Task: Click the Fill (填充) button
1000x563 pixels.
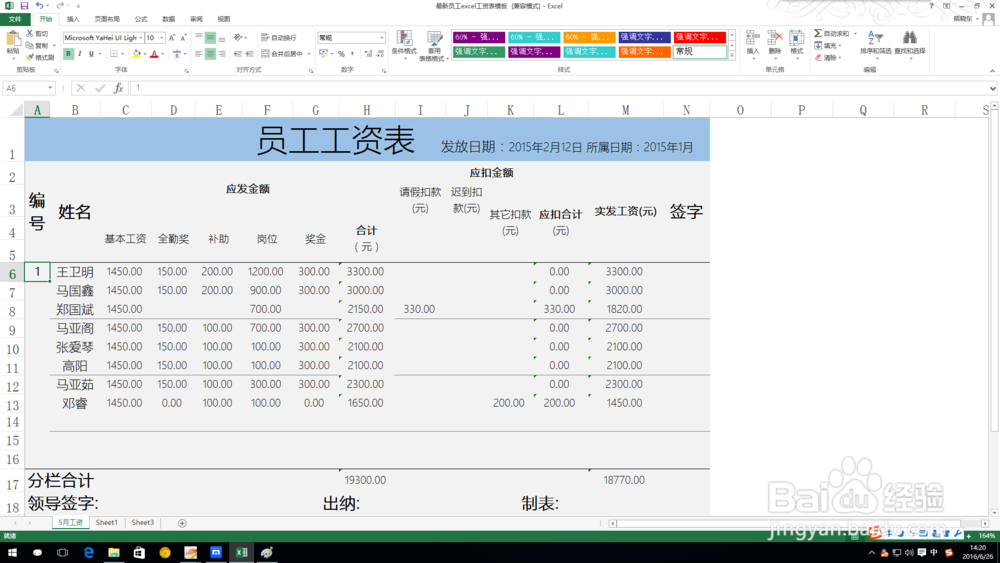Action: [827, 45]
